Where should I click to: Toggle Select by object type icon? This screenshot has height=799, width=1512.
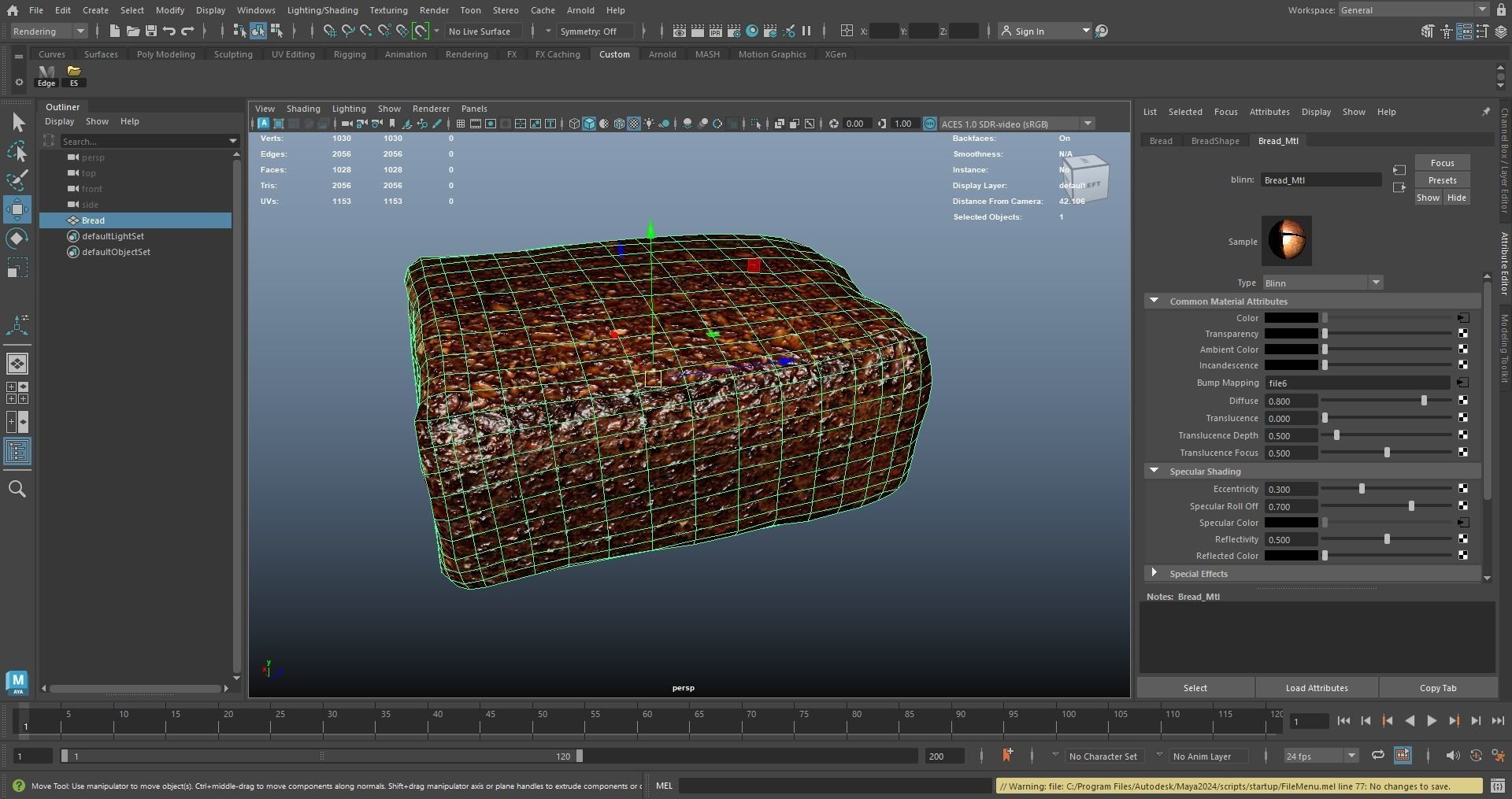(x=258, y=31)
